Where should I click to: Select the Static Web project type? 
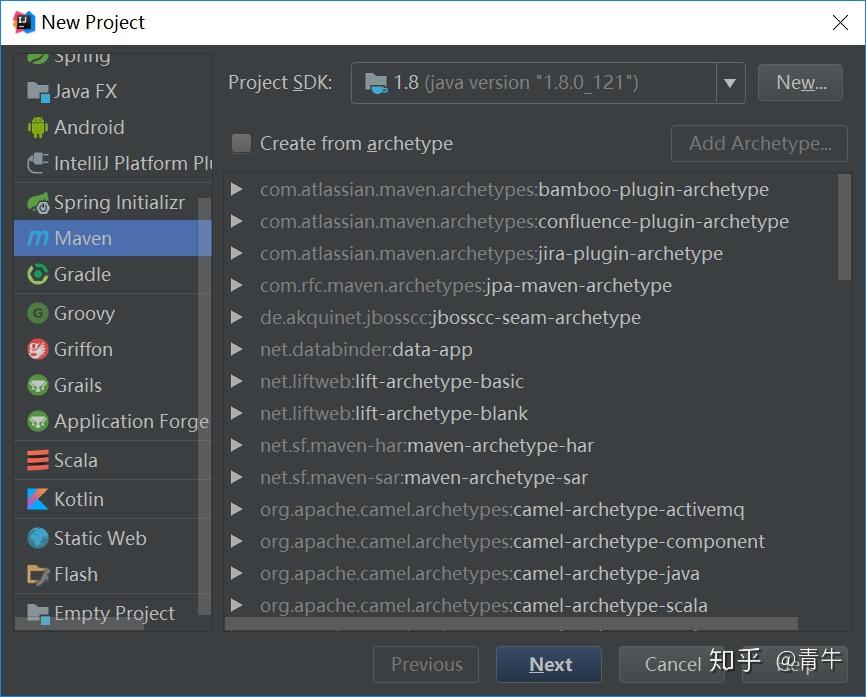96,537
